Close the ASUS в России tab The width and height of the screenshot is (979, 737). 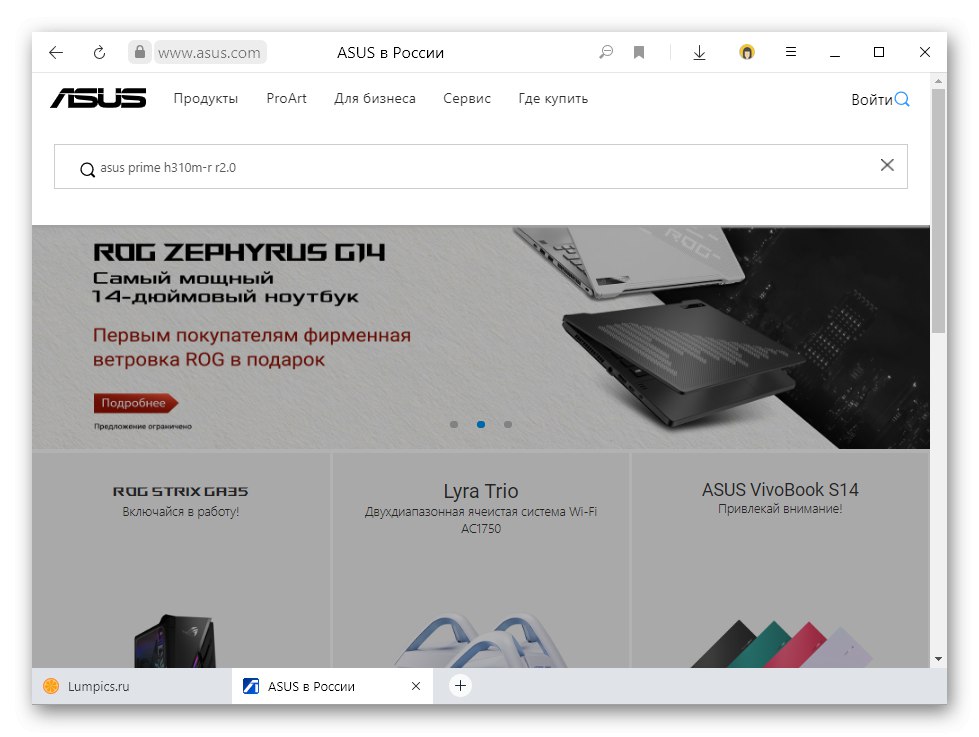[x=416, y=686]
